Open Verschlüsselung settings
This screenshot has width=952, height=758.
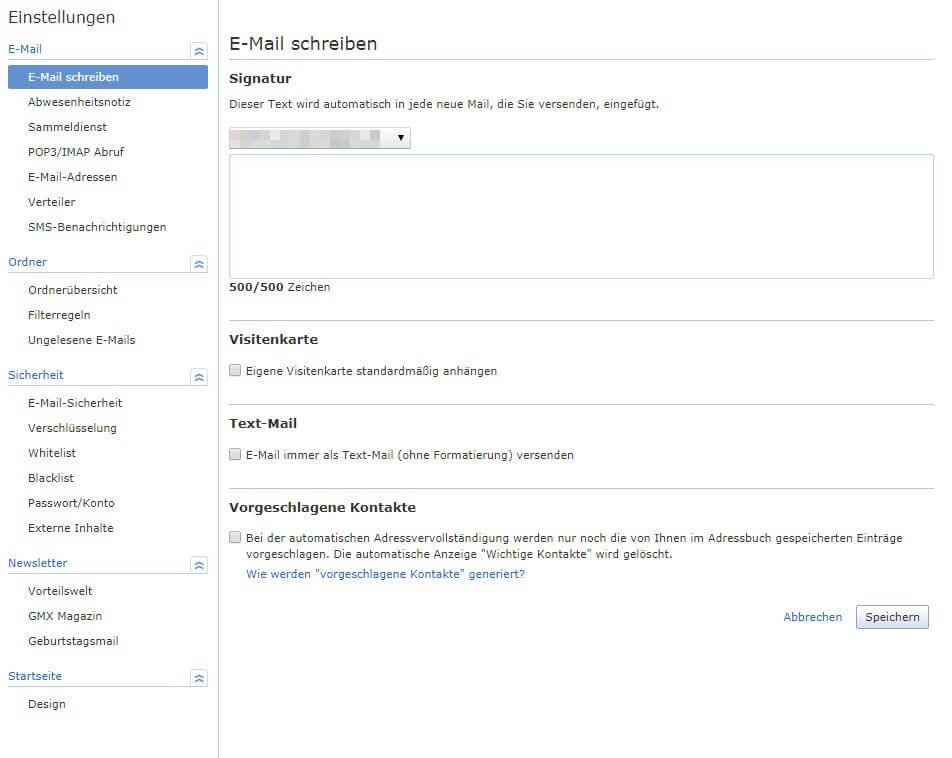[x=72, y=428]
